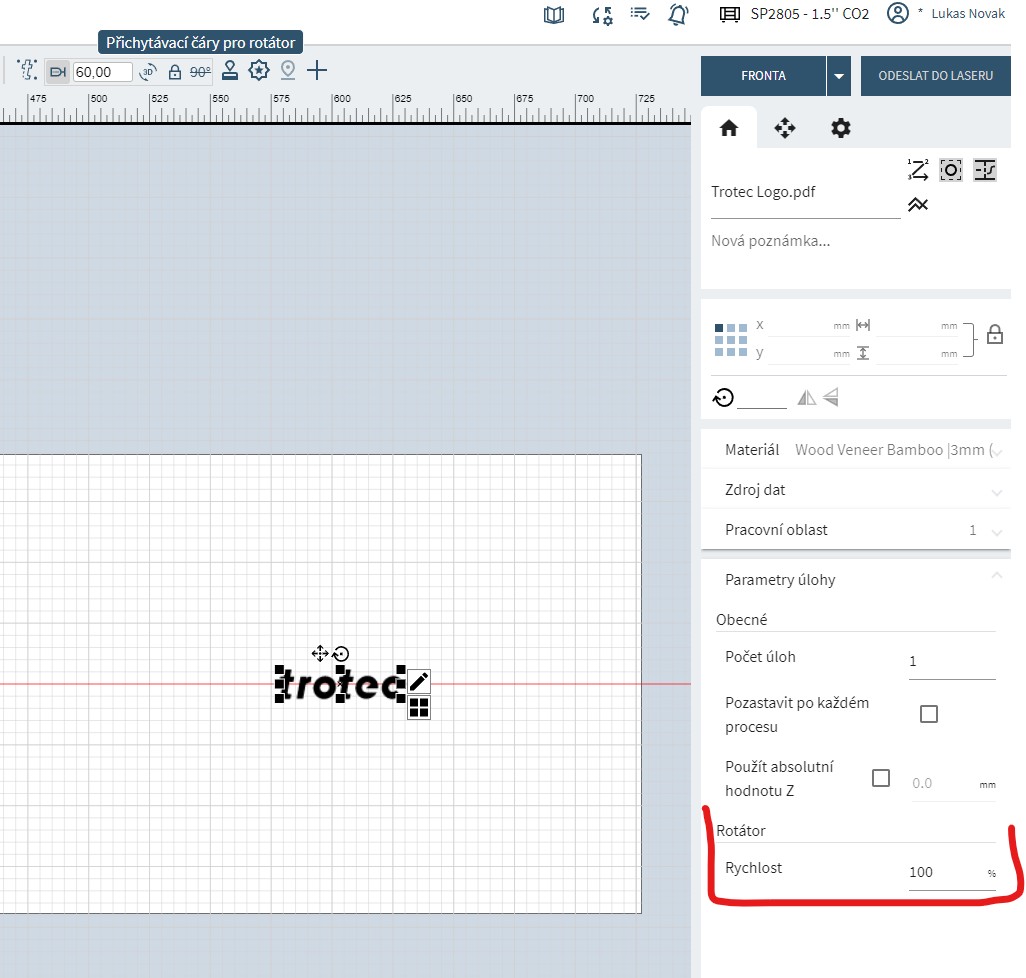Screen dimensions: 1026x978
Task: Toggle the aspect ratio lock for dimensions
Action: (994, 335)
